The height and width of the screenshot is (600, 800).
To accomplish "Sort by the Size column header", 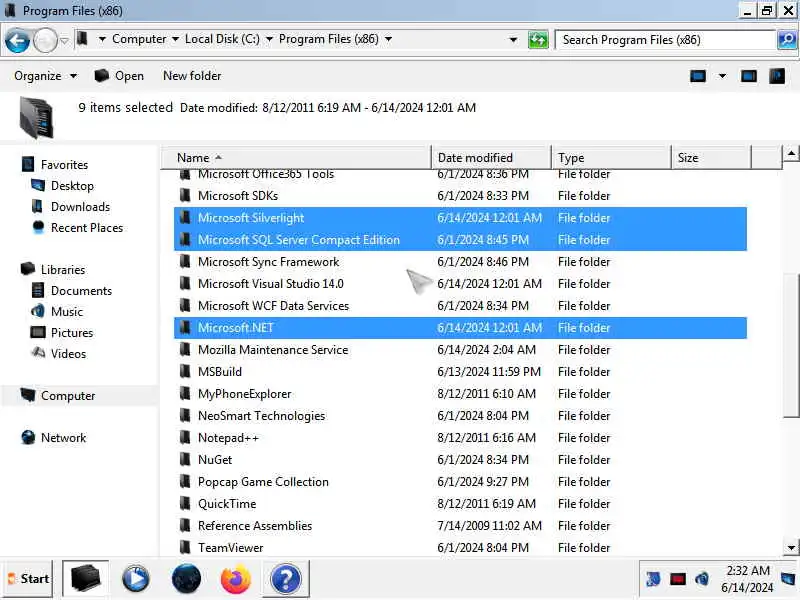I will (x=711, y=158).
